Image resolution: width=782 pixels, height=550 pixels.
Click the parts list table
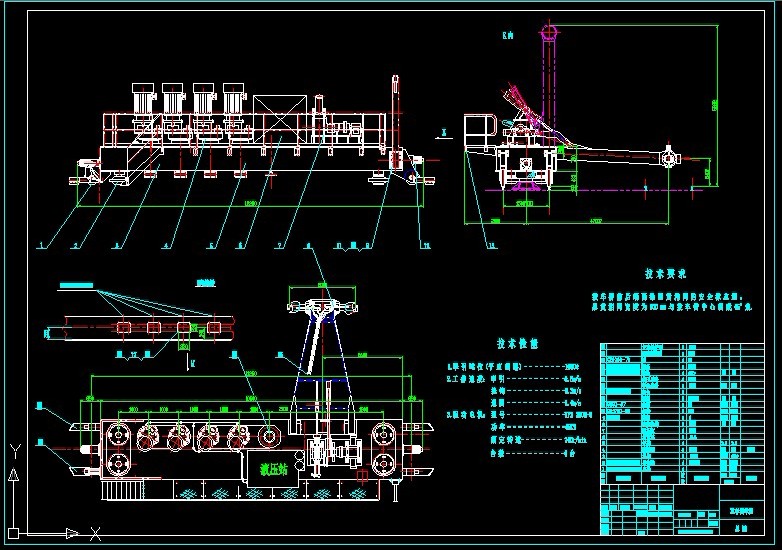click(x=682, y=413)
